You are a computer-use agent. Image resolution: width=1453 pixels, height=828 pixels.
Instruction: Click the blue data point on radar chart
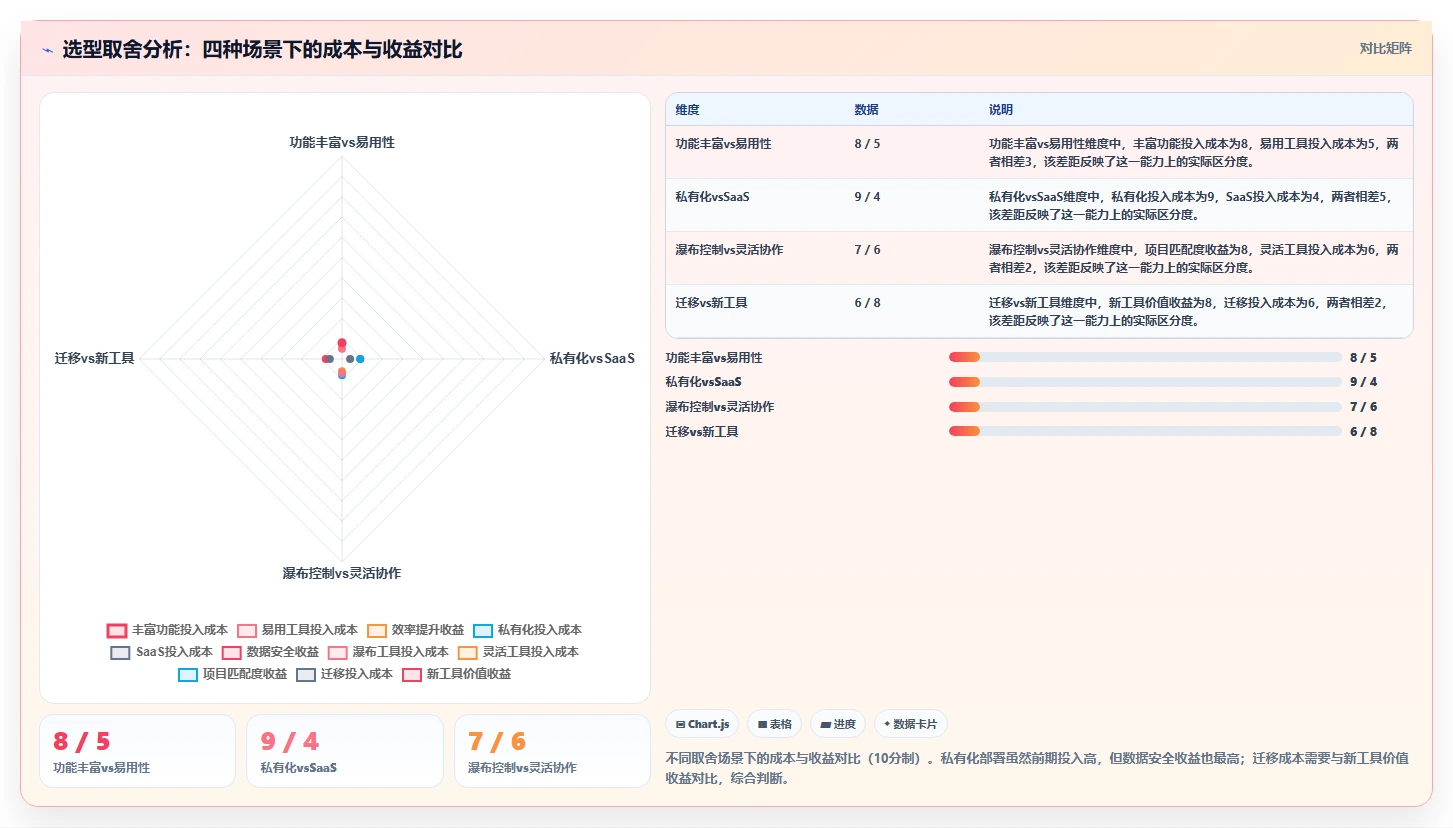coord(360,358)
